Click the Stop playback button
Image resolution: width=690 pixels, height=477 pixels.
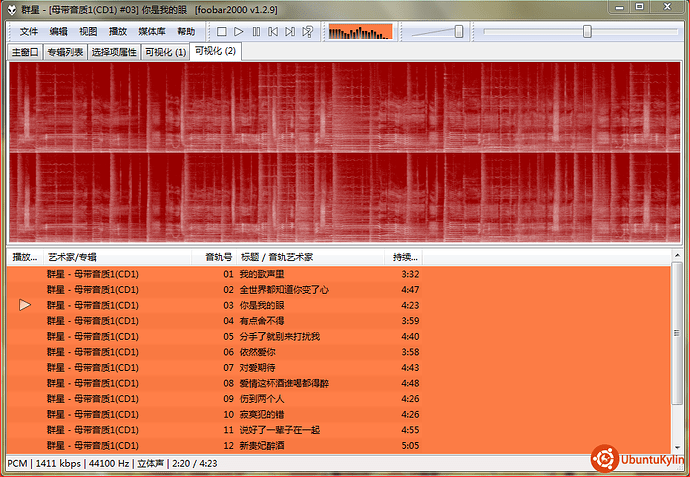[222, 32]
